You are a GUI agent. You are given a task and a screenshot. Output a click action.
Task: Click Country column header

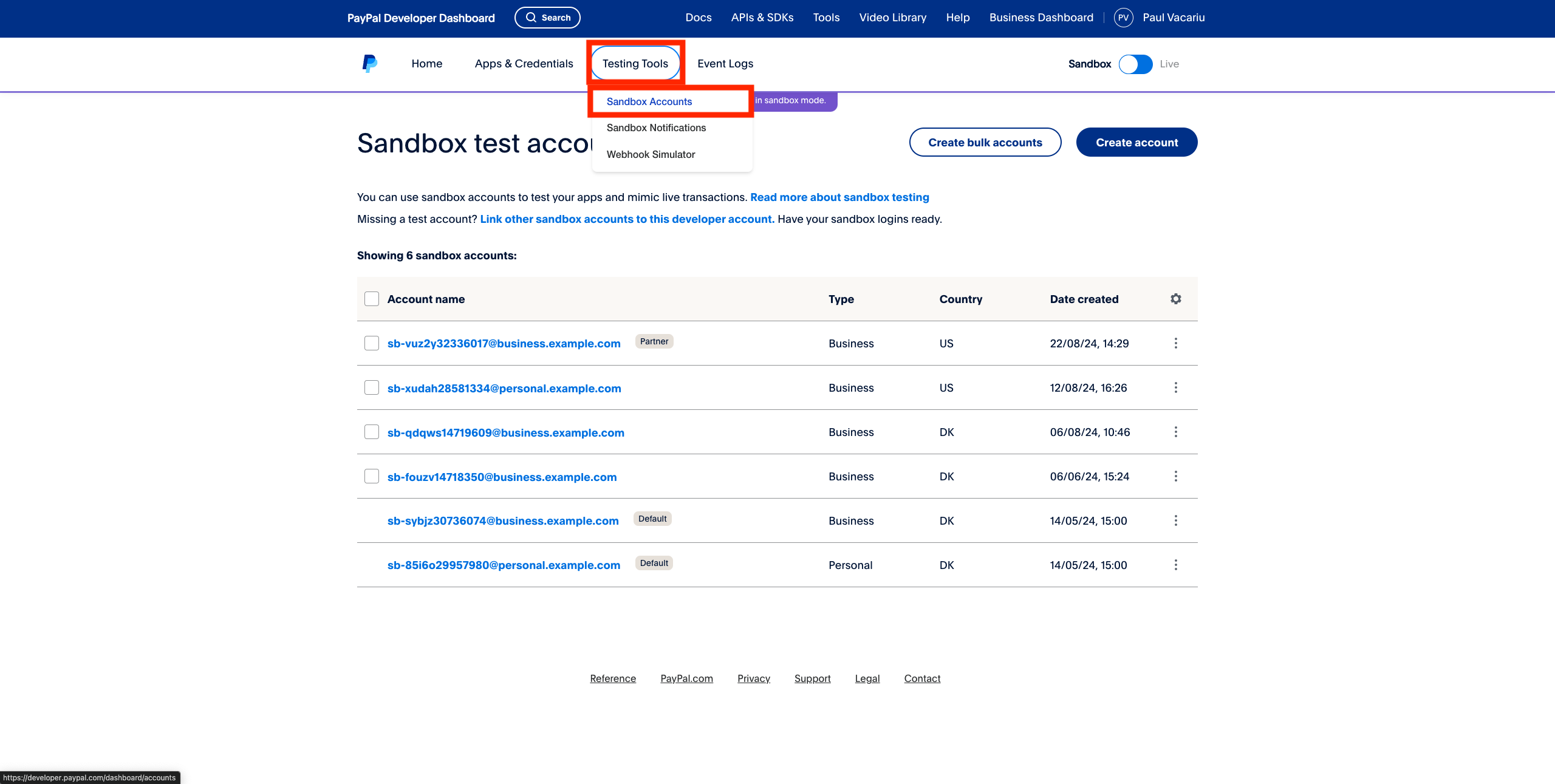tap(961, 299)
